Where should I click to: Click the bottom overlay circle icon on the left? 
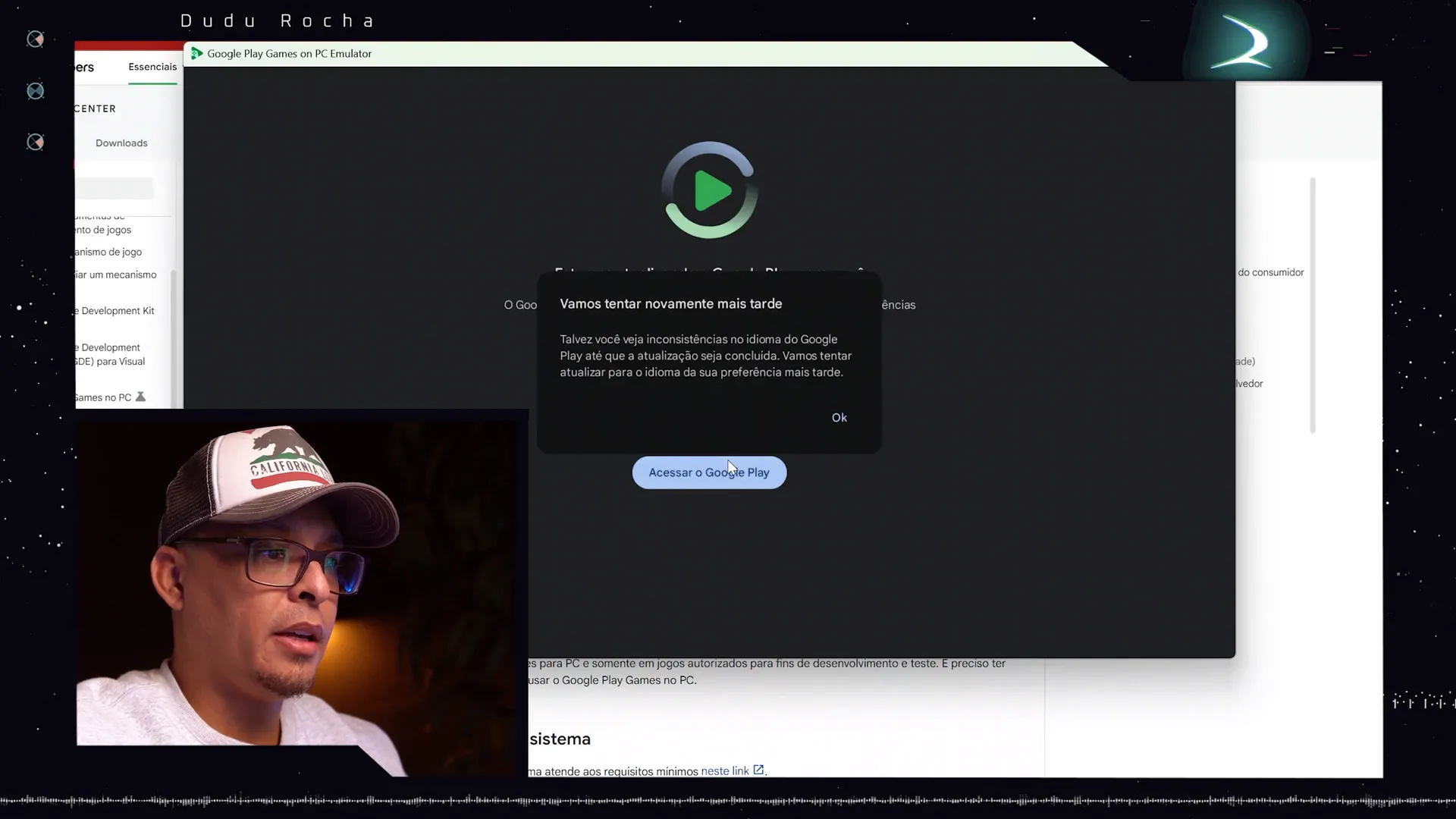coord(35,142)
